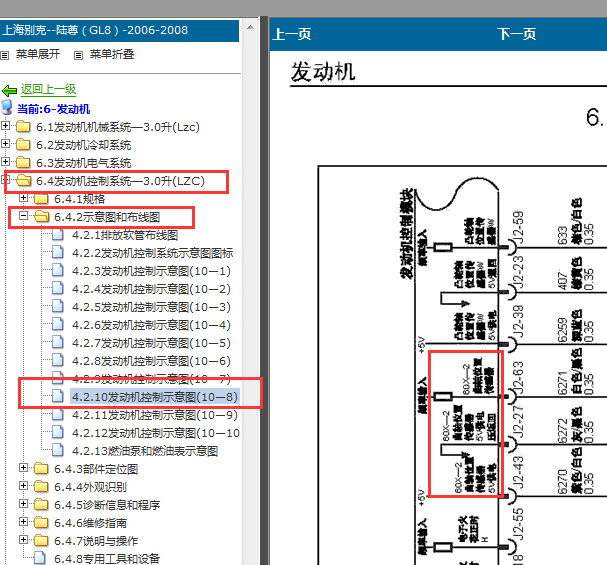Click the green back arrow icon
607x565 pixels.
pos(9,91)
